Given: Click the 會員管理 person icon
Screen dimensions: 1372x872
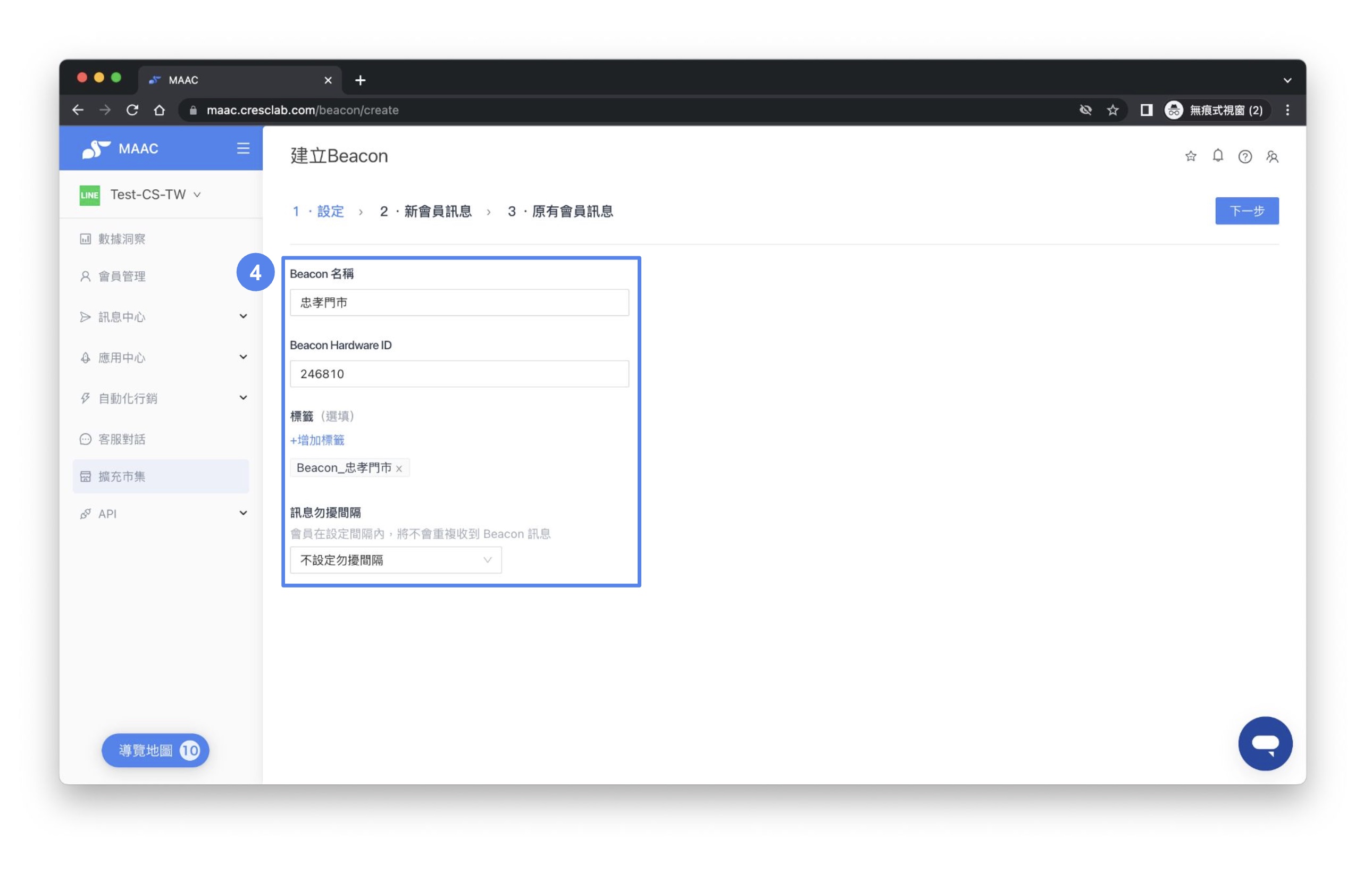Looking at the screenshot, I should click(86, 276).
